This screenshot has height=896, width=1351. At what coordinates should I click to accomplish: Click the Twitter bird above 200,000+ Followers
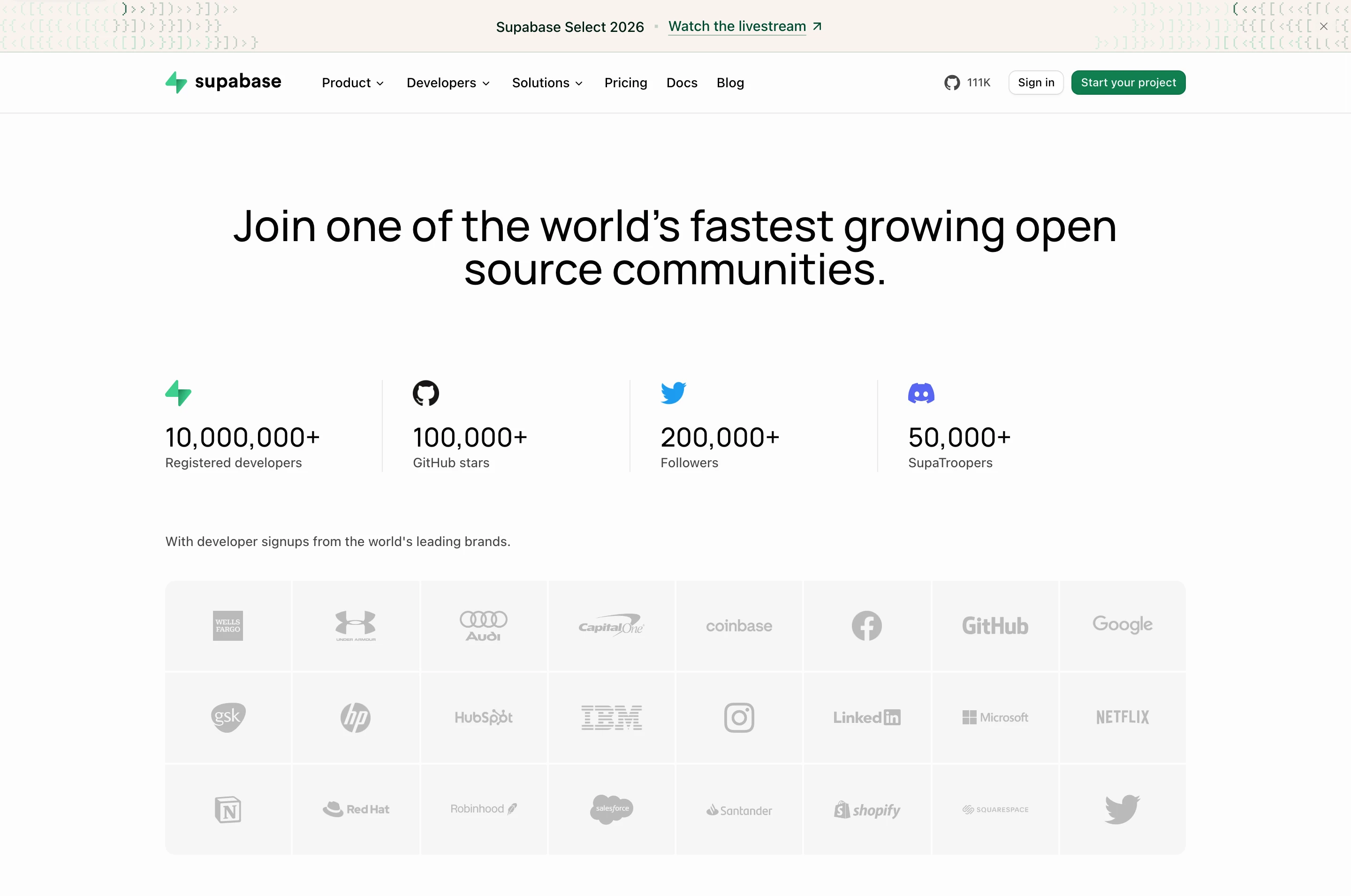(674, 393)
